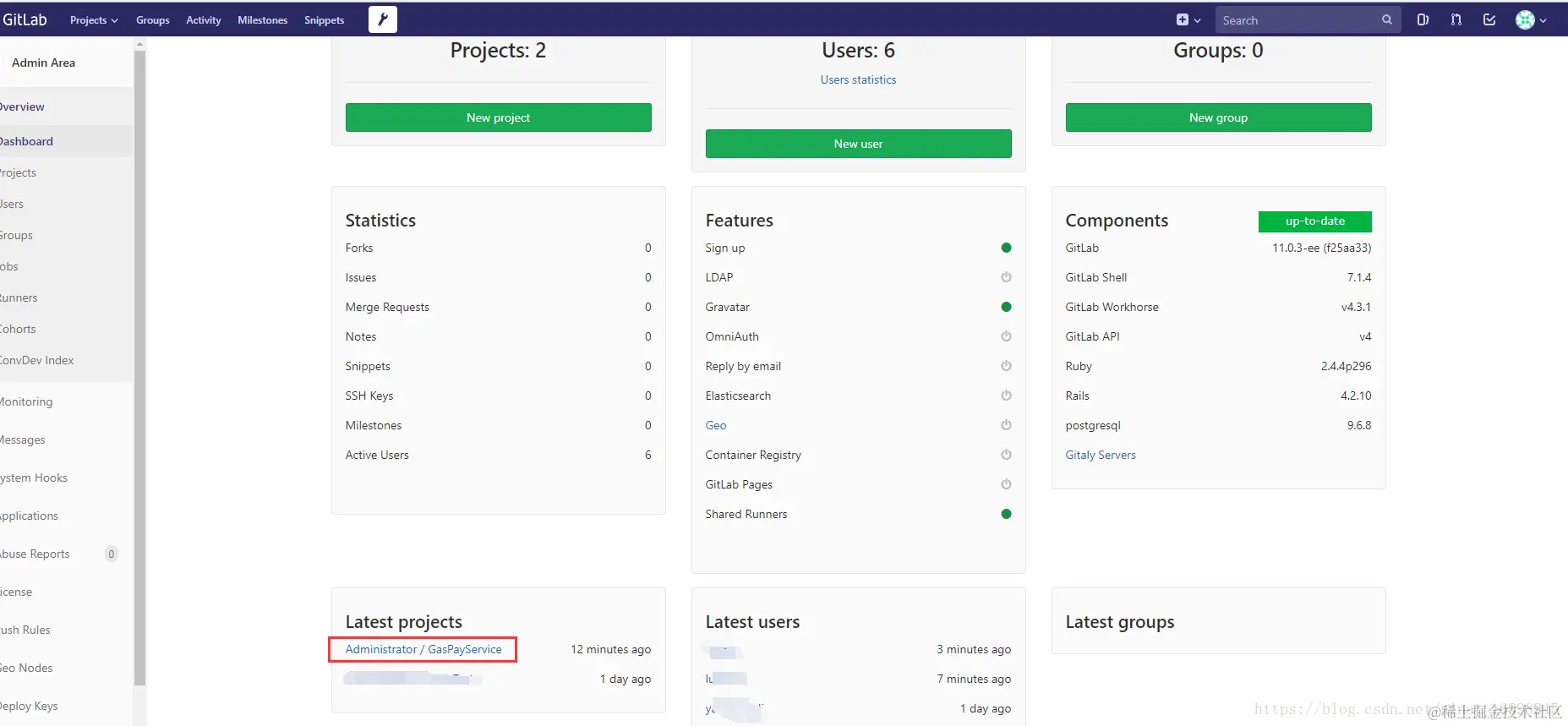Screen dimensions: 1568x726
Task: Click the Reply by email power icon
Action: tap(1006, 366)
